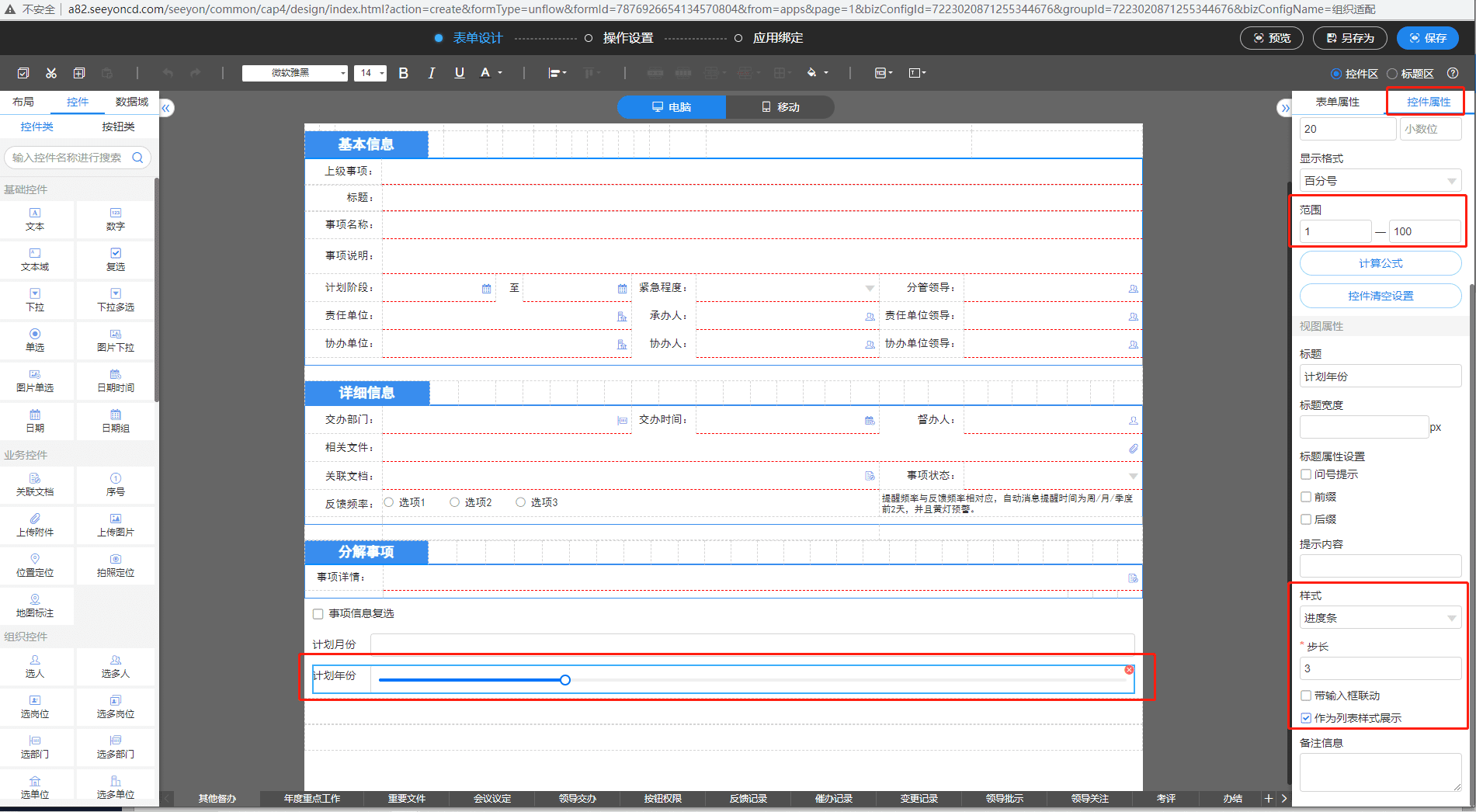Open the 显示格式 百分号 dropdown
The height and width of the screenshot is (812, 1476).
[1380, 181]
